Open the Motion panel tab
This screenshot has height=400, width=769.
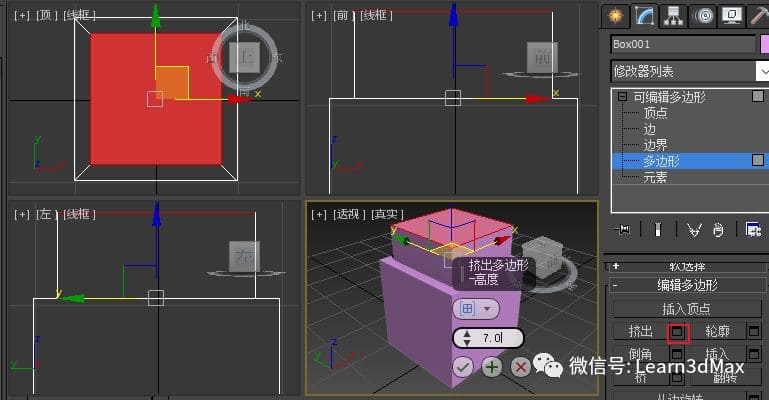pyautogui.click(x=703, y=16)
